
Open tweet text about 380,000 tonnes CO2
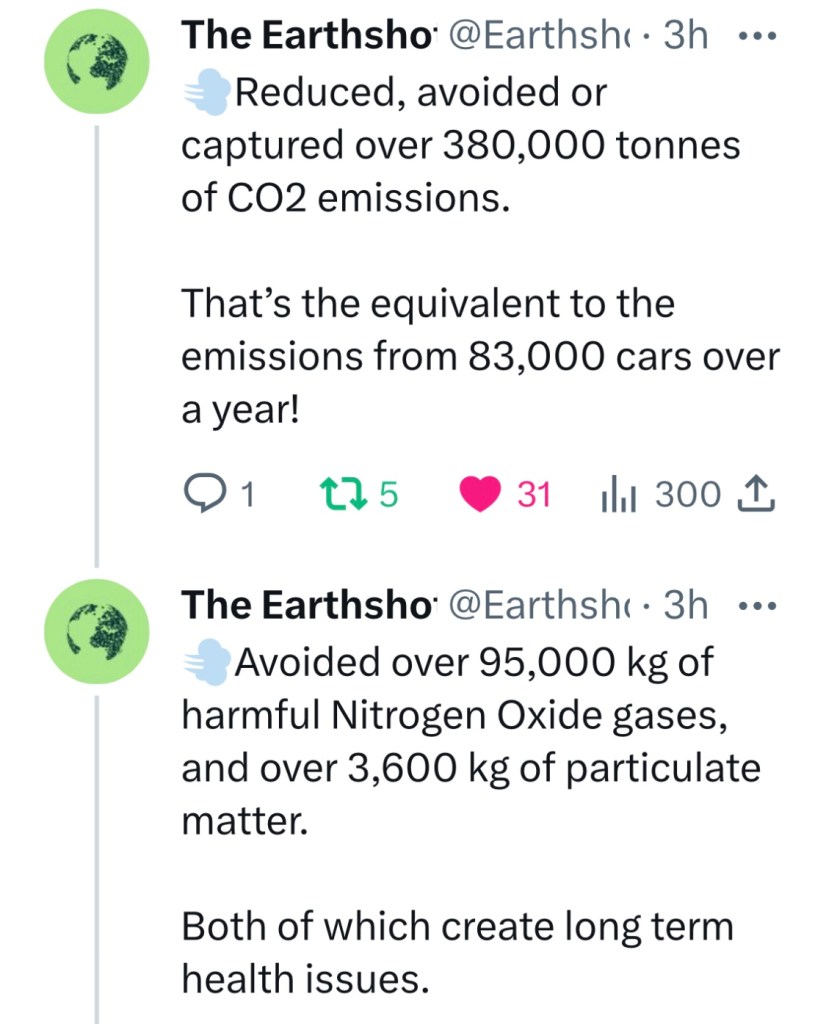pos(460,146)
